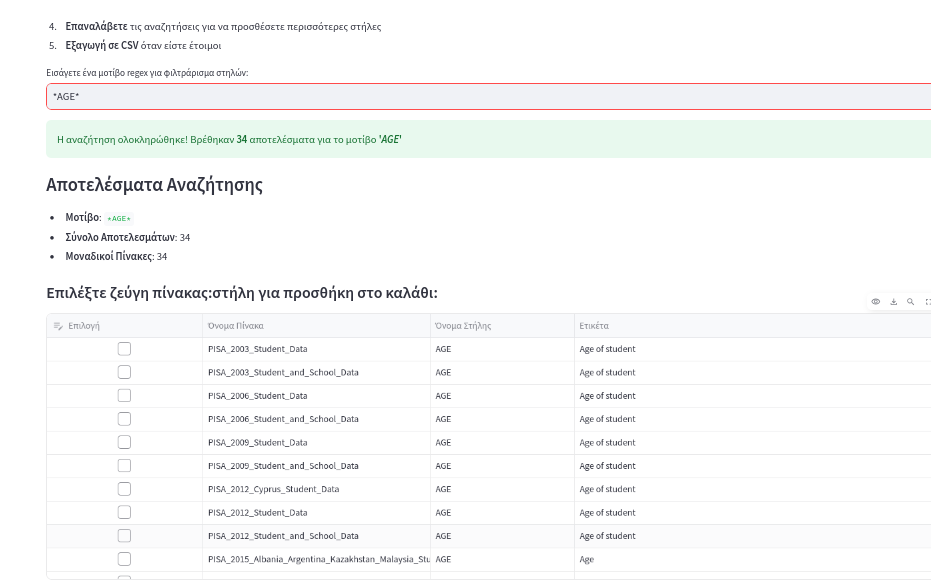Enable checkbox for PISA_2009_Student_and_School_Data
The image size is (931, 583).
[x=124, y=465]
